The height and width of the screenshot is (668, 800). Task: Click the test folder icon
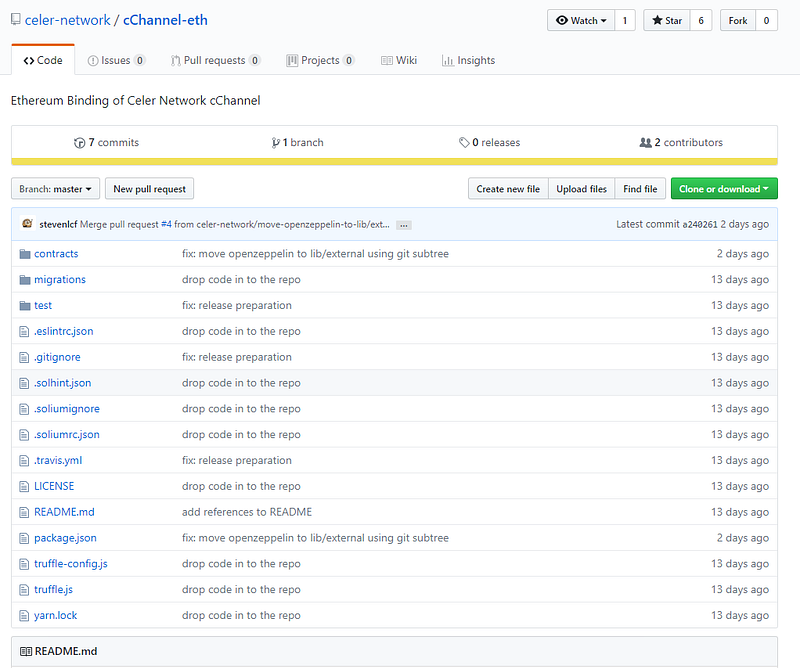click(24, 306)
